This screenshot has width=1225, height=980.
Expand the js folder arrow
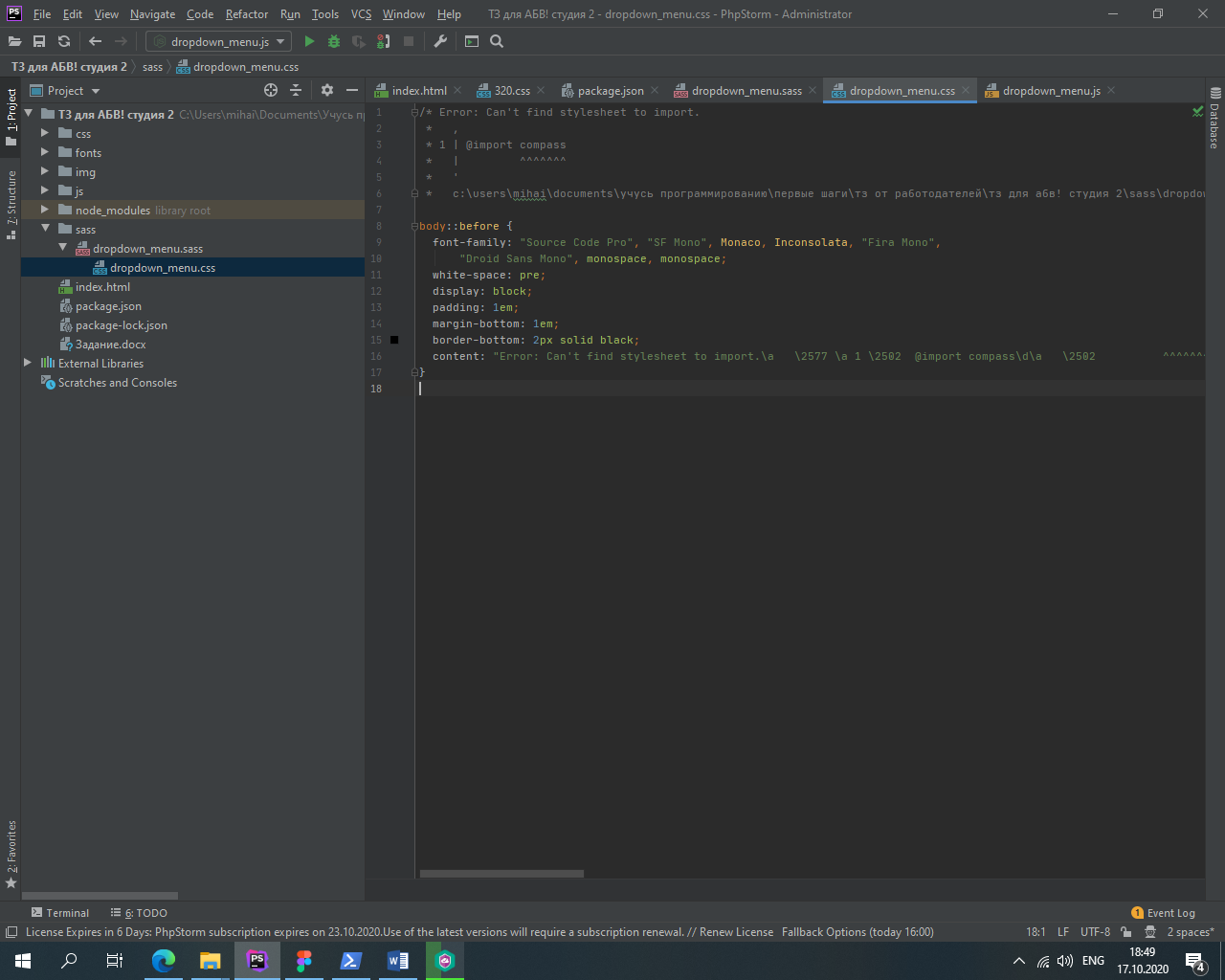44,190
